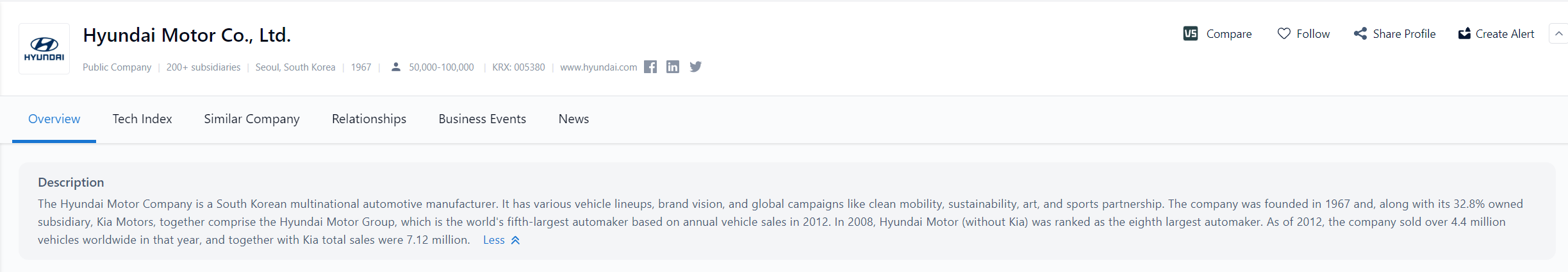Click the Create Alert icon
Screen dimensions: 1568x272
click(x=1464, y=33)
